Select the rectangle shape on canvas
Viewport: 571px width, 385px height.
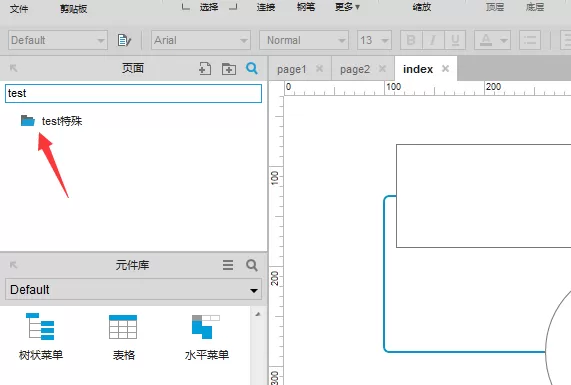point(484,196)
